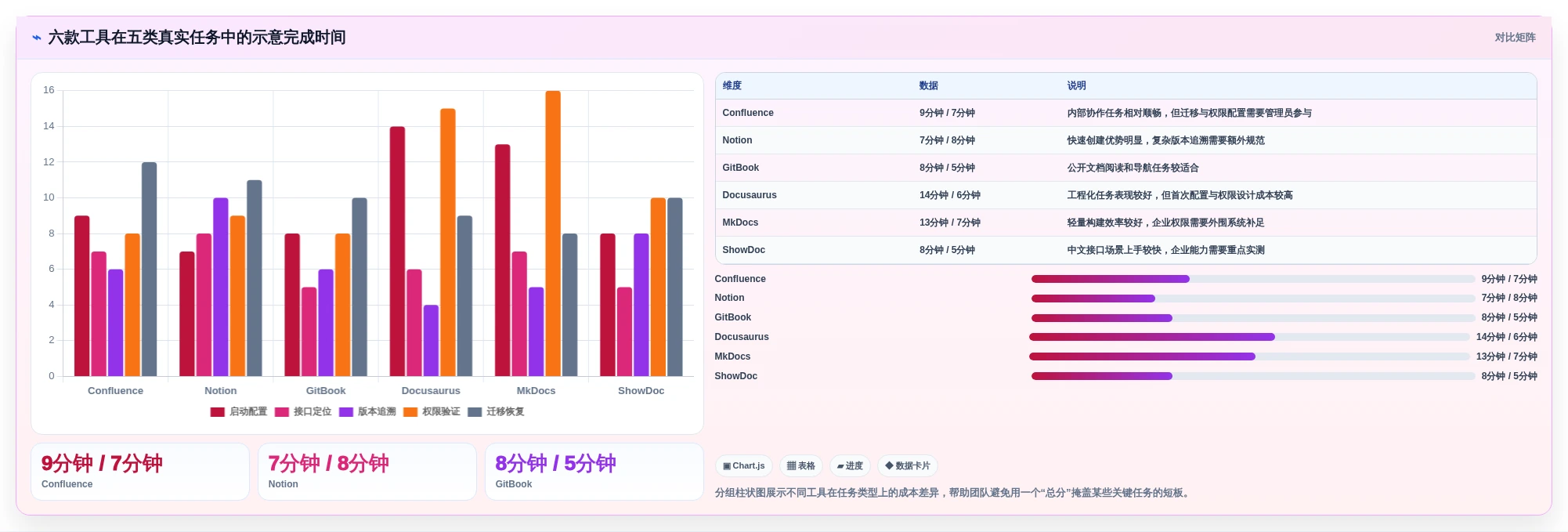Click the 14分钟 / 6分钟 value beside Docusaurus progress
Image resolution: width=1568 pixels, height=532 pixels.
pyautogui.click(x=1506, y=337)
